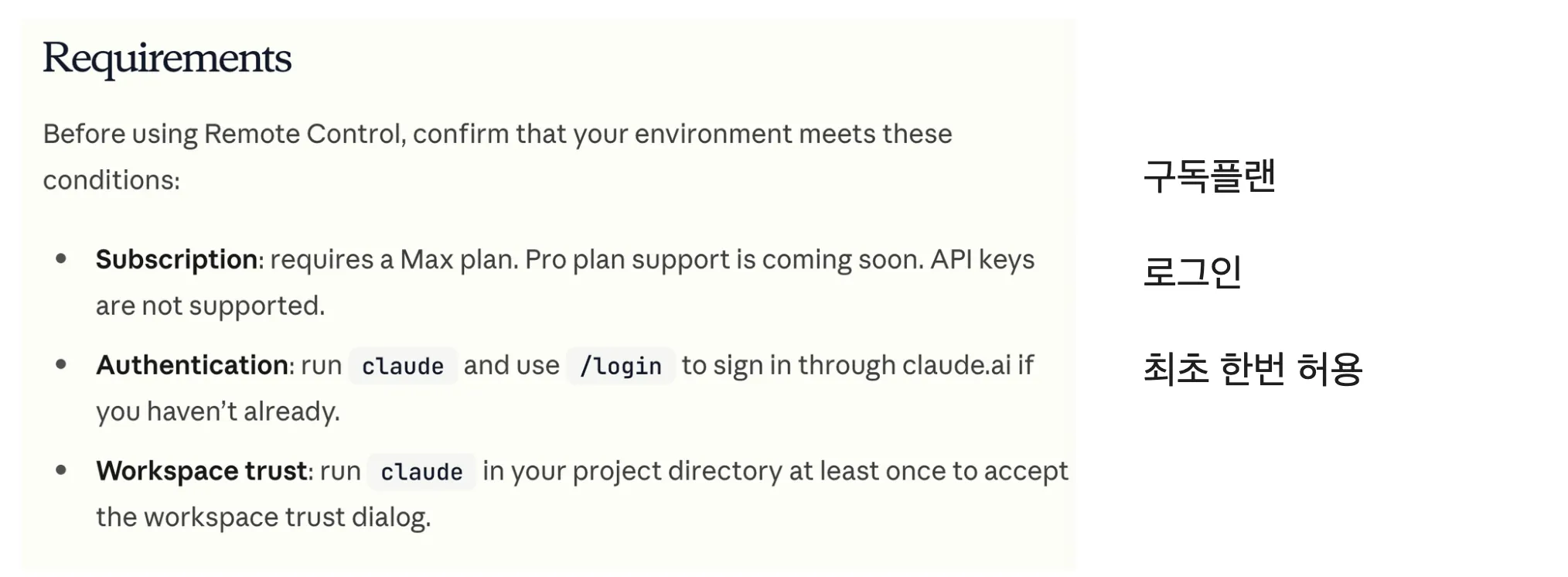Click the "Max plan" text

point(458,260)
